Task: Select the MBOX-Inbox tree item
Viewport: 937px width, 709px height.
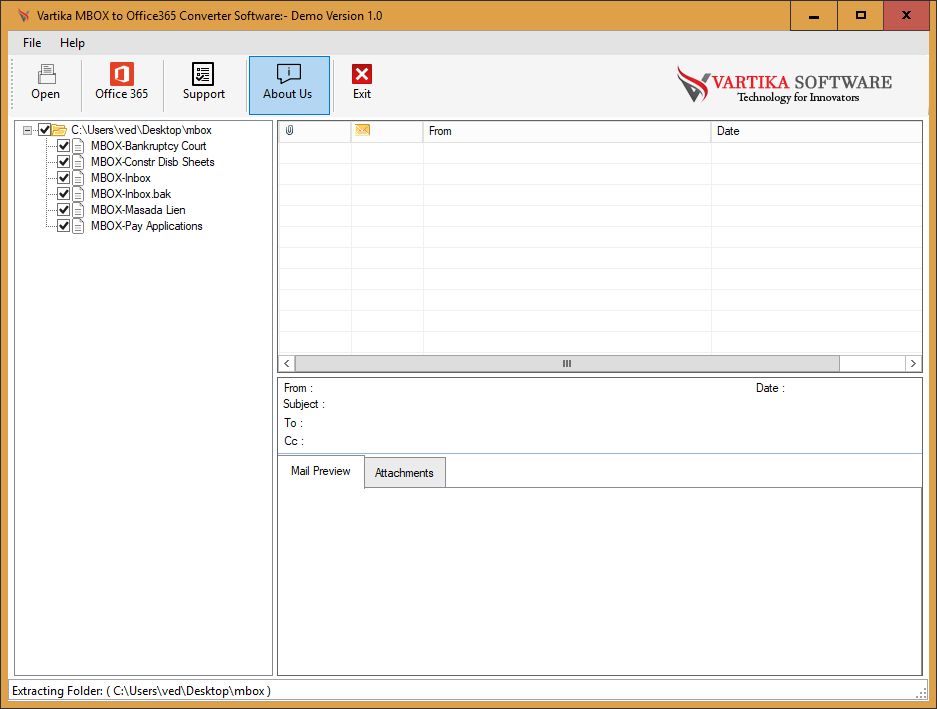Action: coord(121,178)
